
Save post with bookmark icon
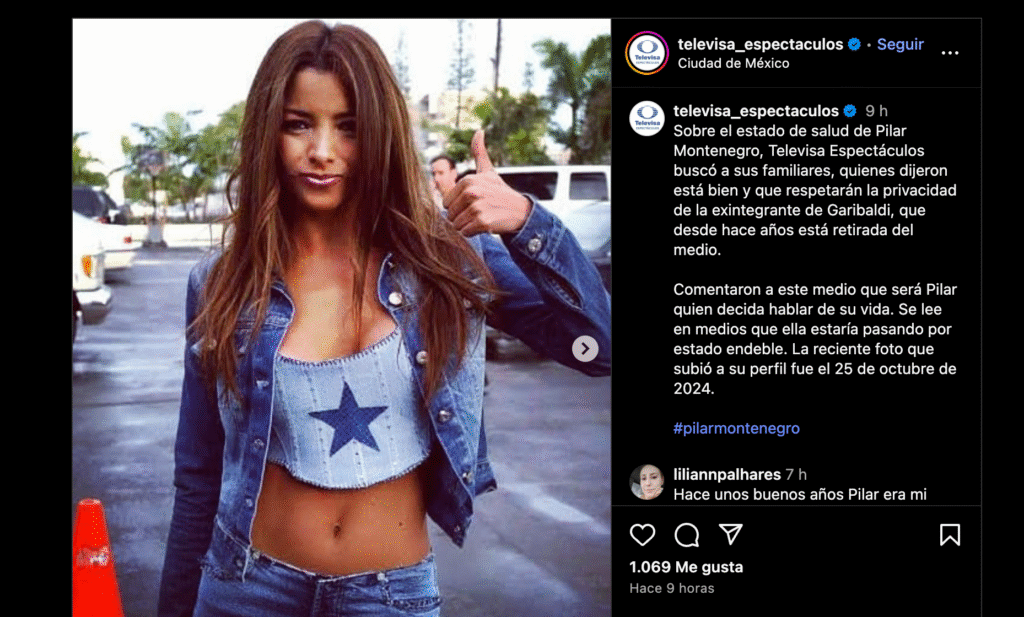950,535
